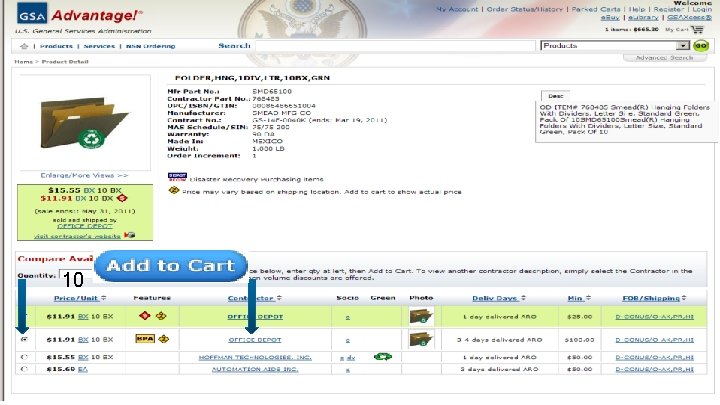Click visit contractor's website link
The image size is (720, 405).
(77, 236)
